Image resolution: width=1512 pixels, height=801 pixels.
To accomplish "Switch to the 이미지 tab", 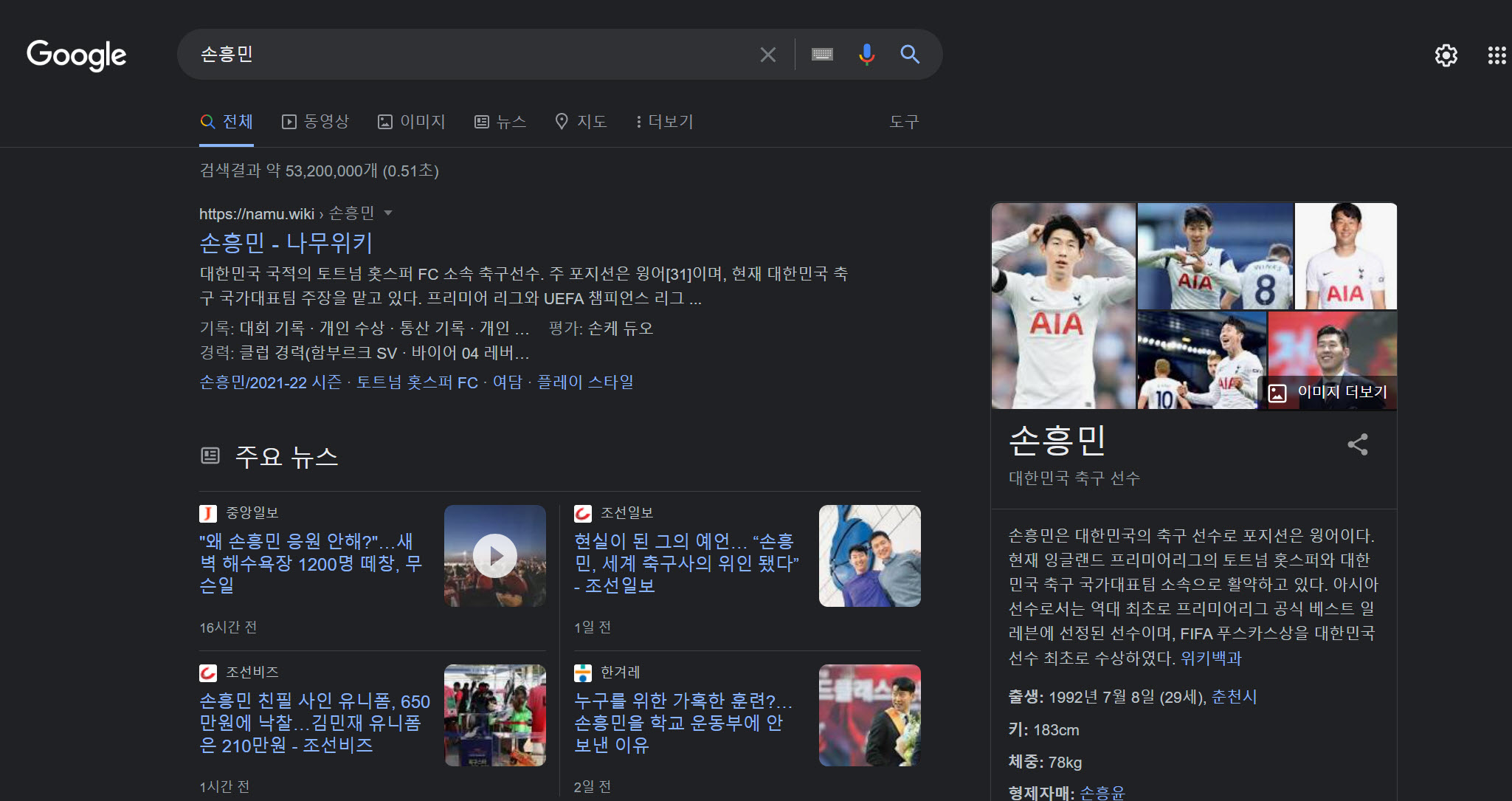I will point(412,122).
